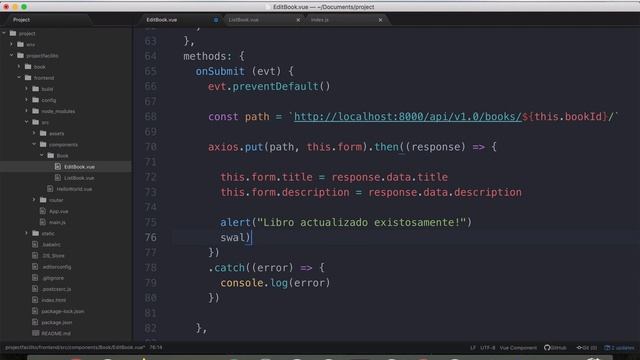
Task: Change LF line ending in status bar
Action: [x=473, y=347]
